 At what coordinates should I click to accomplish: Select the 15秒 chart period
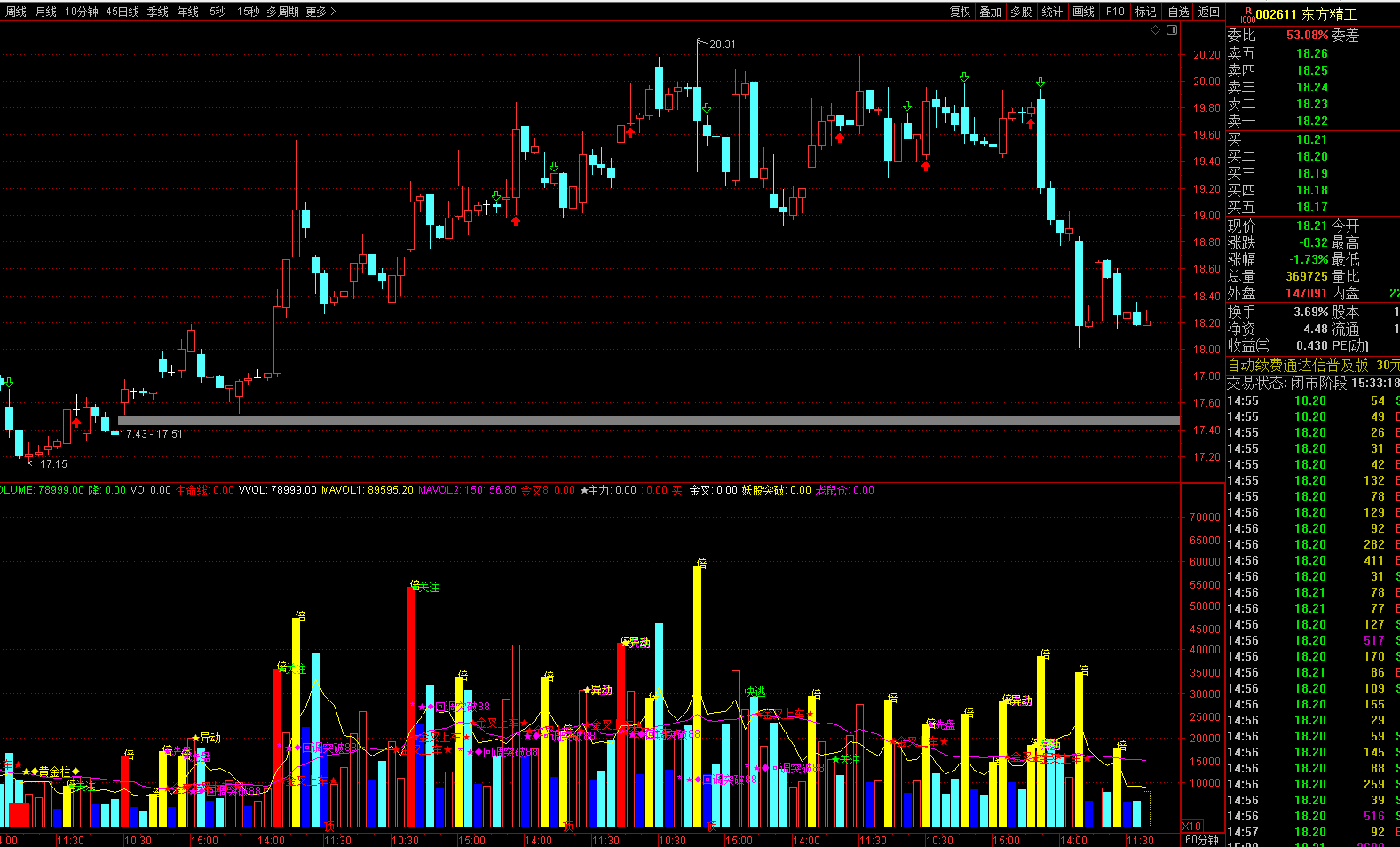(248, 12)
